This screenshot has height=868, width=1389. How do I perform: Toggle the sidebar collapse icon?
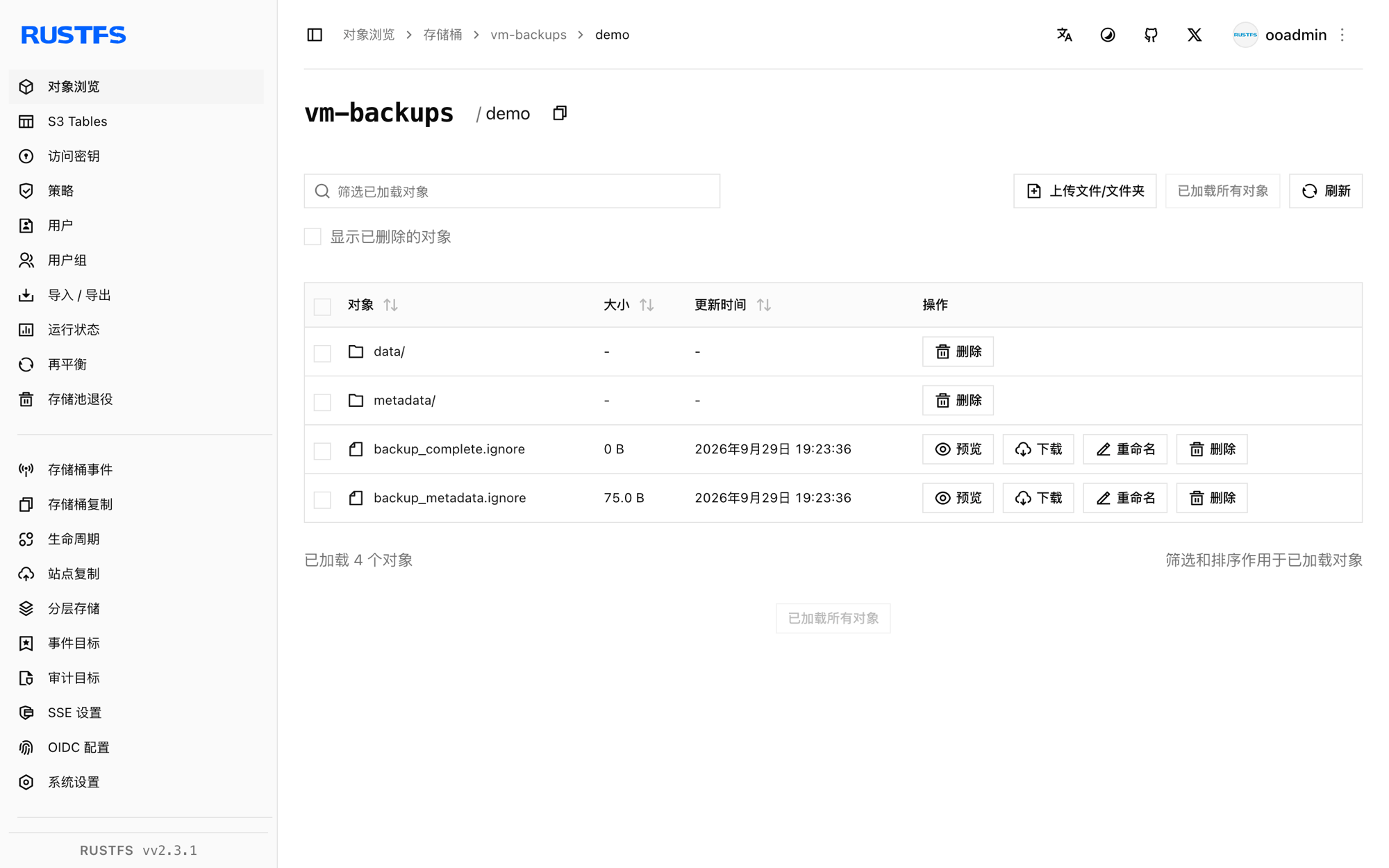(315, 35)
